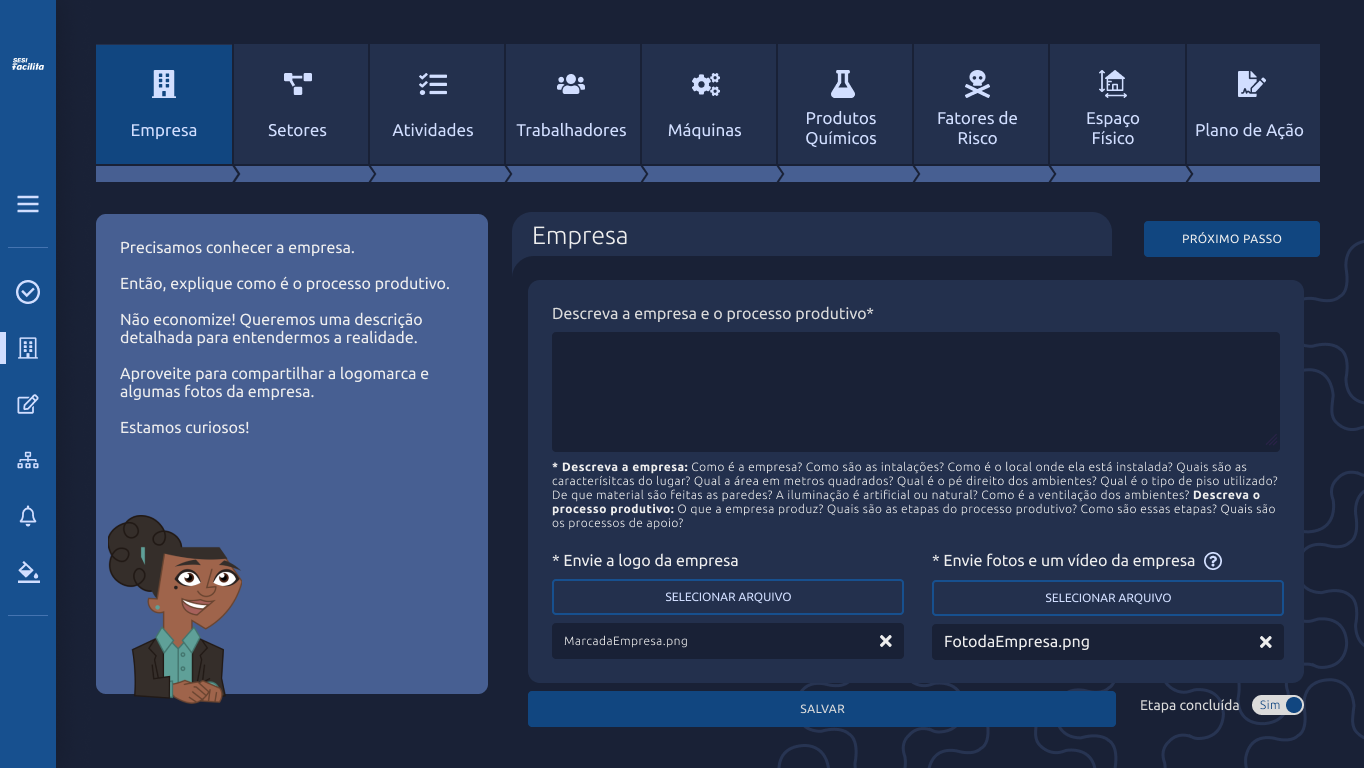Image resolution: width=1364 pixels, height=768 pixels.
Task: Click the assistant character illustration
Action: (x=175, y=608)
